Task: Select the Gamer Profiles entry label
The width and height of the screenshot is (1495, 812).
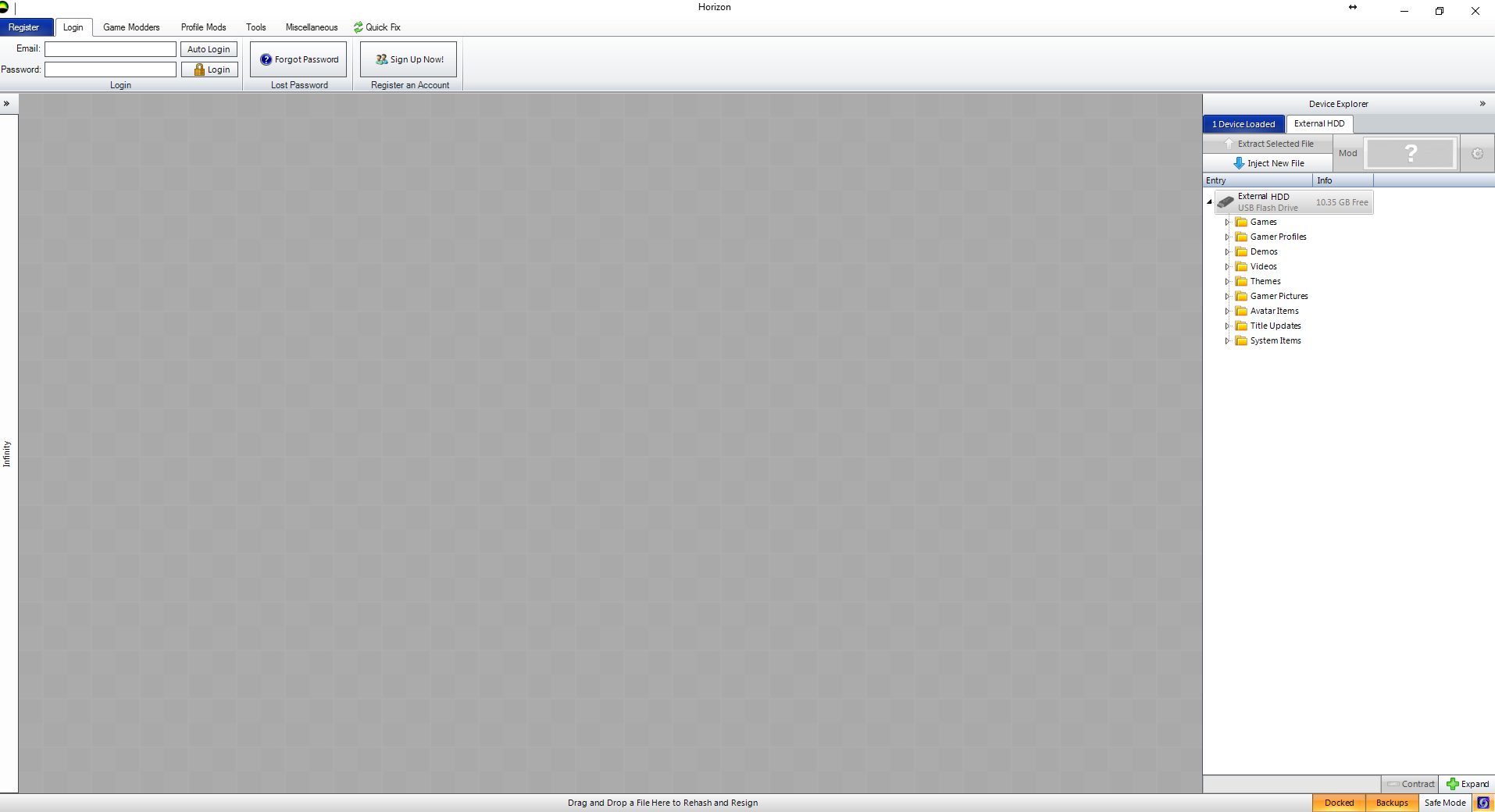Action: point(1278,237)
